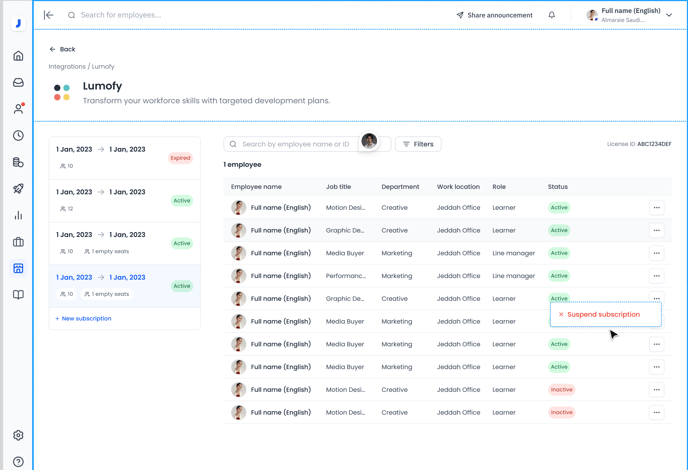Screen dimensions: 688x470
Task: Open the rocket icon in sidebar
Action: pyautogui.click(x=18, y=189)
